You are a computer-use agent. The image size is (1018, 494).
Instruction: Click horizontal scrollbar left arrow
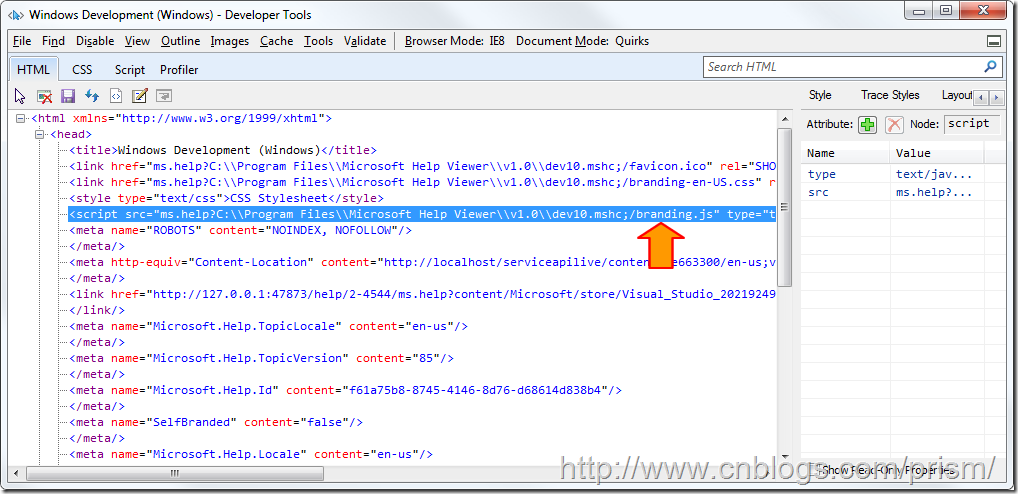click(16, 473)
